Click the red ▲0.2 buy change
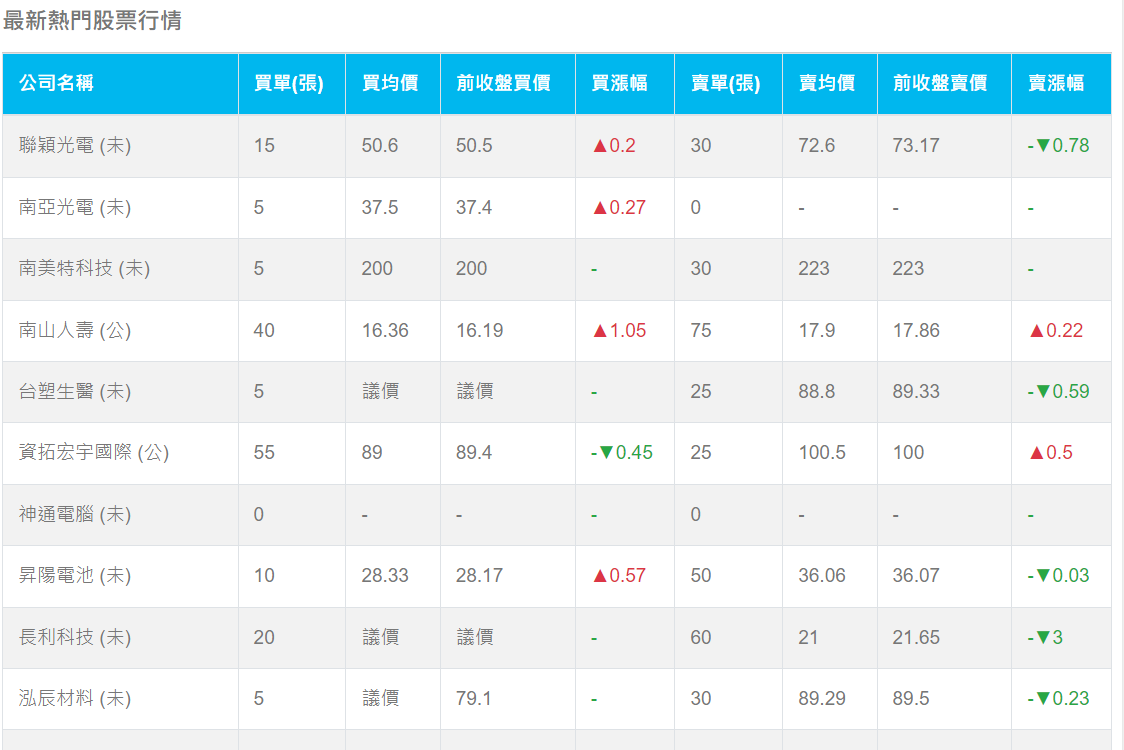 (x=615, y=146)
